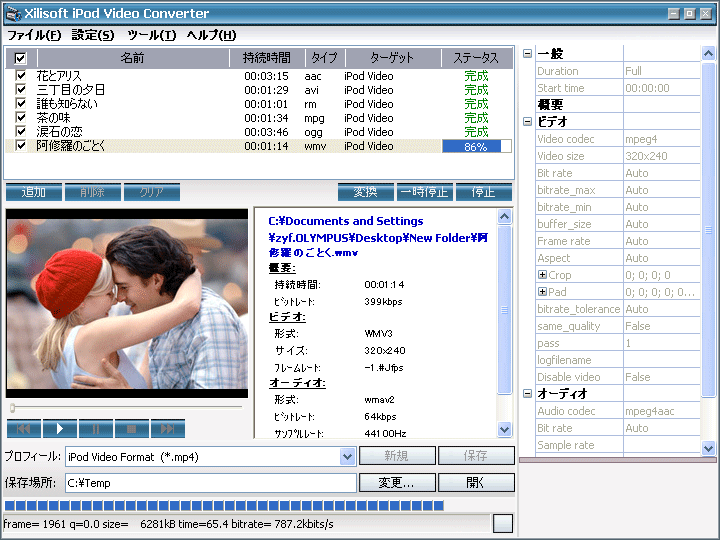The image size is (720, 540).
Task: Click the Frame rate property row
Action: coord(618,241)
